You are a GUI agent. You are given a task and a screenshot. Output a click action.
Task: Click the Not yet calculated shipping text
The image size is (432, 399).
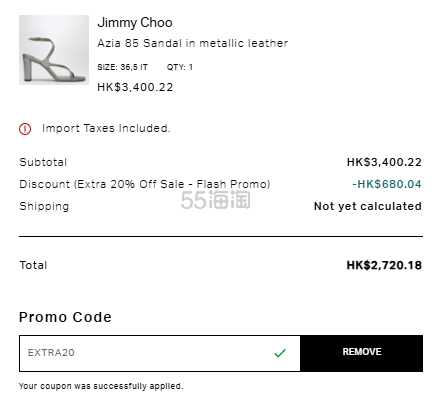tap(368, 206)
